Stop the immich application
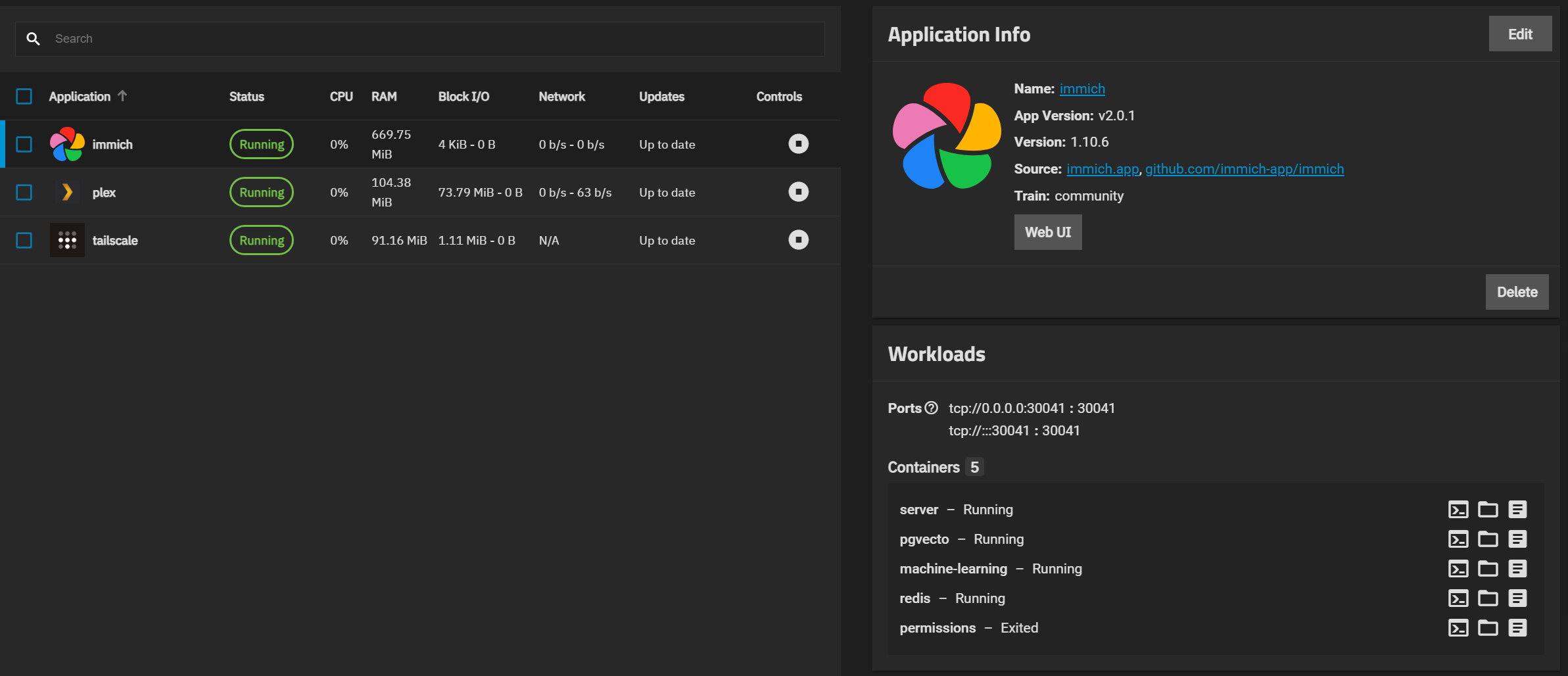Image resolution: width=1568 pixels, height=676 pixels. pyautogui.click(x=797, y=144)
